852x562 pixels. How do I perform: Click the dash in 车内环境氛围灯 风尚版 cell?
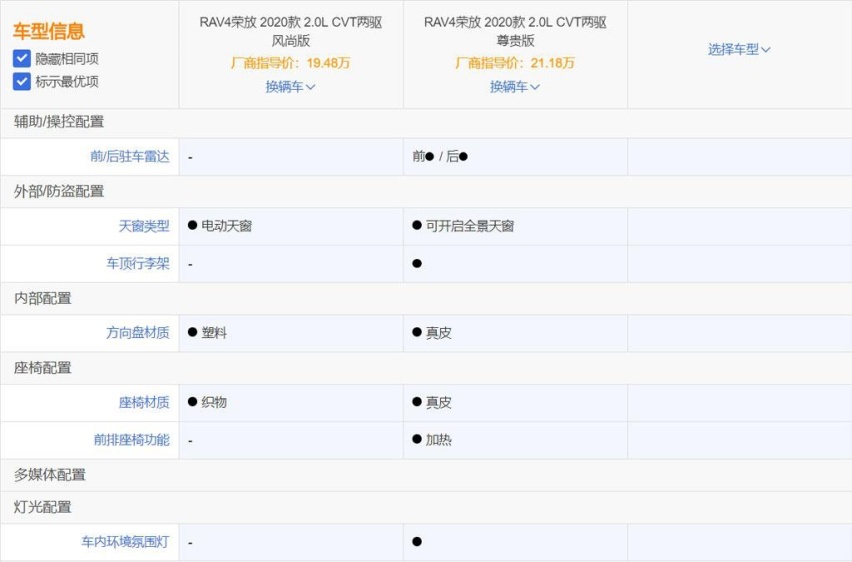coord(190,543)
